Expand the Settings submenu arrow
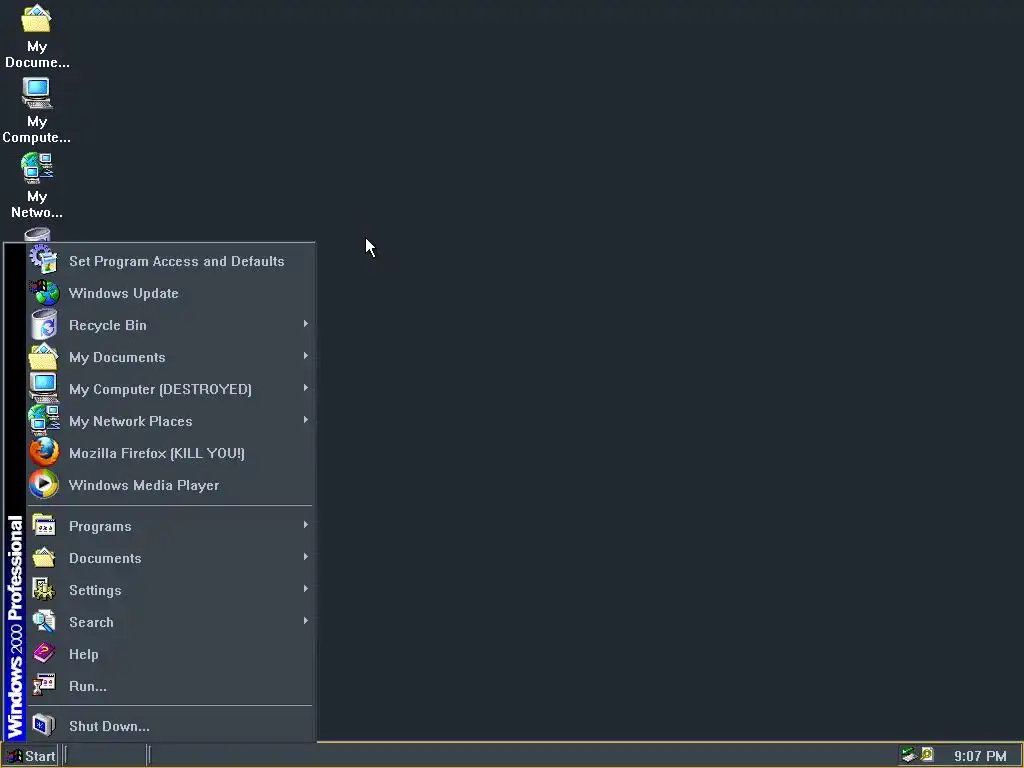1024x768 pixels. coord(305,589)
